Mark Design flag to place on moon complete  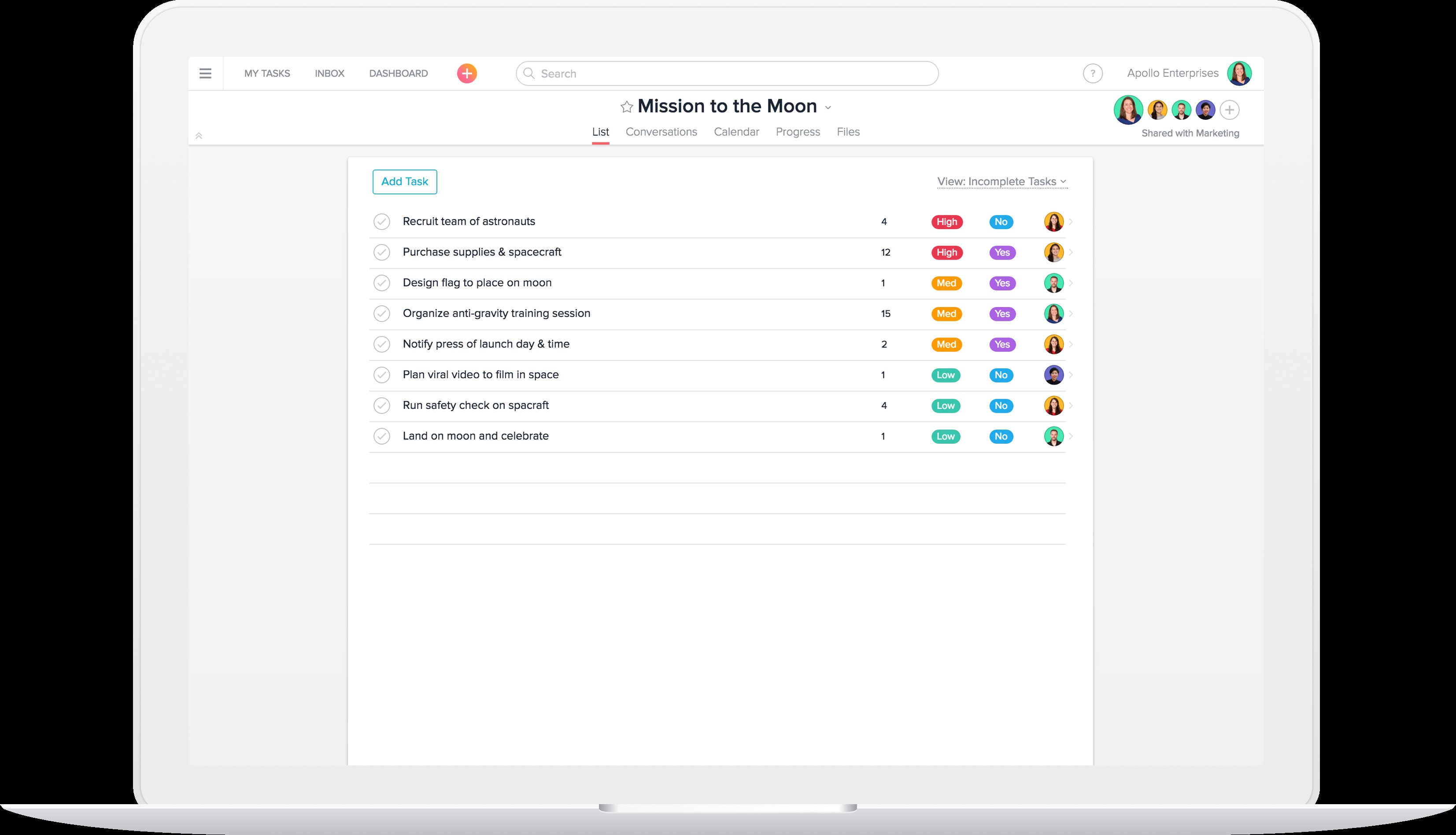382,283
